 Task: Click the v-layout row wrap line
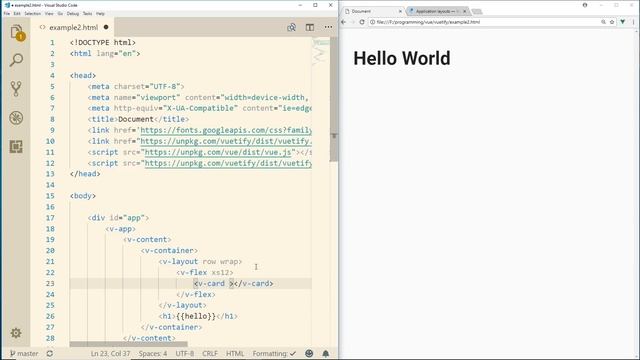tap(200, 261)
